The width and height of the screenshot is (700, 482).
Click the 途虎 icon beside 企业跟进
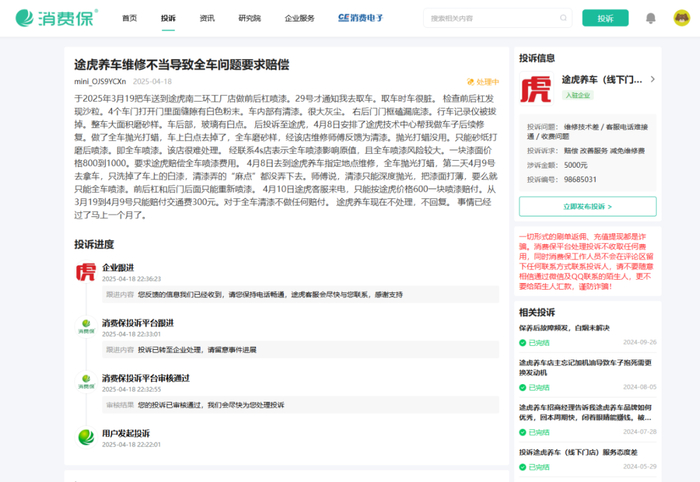[x=86, y=272]
